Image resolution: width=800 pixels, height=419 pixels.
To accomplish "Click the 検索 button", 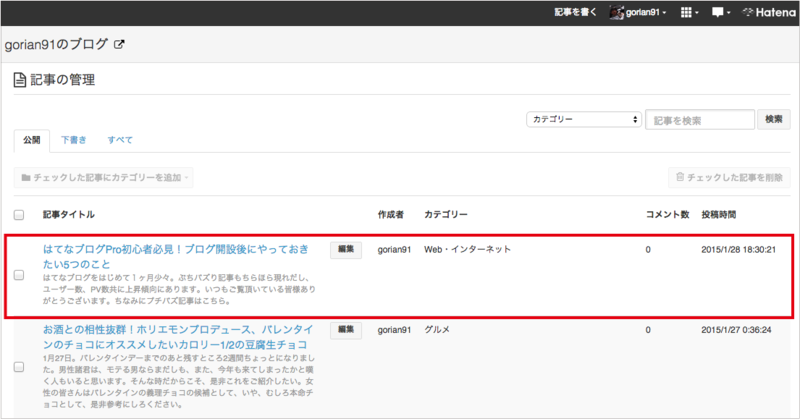I will [x=773, y=119].
